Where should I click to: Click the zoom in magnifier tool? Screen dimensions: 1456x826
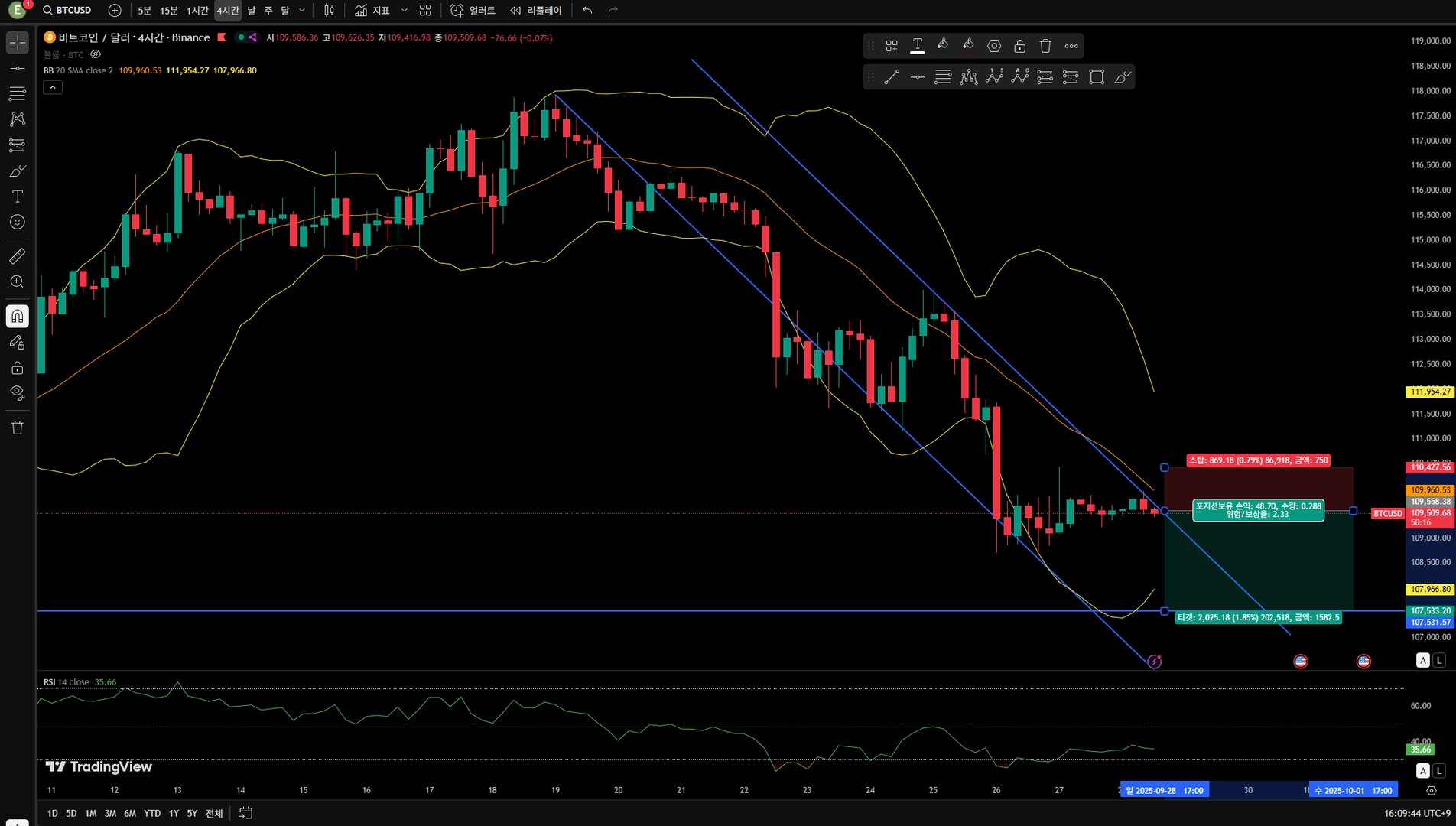click(17, 282)
